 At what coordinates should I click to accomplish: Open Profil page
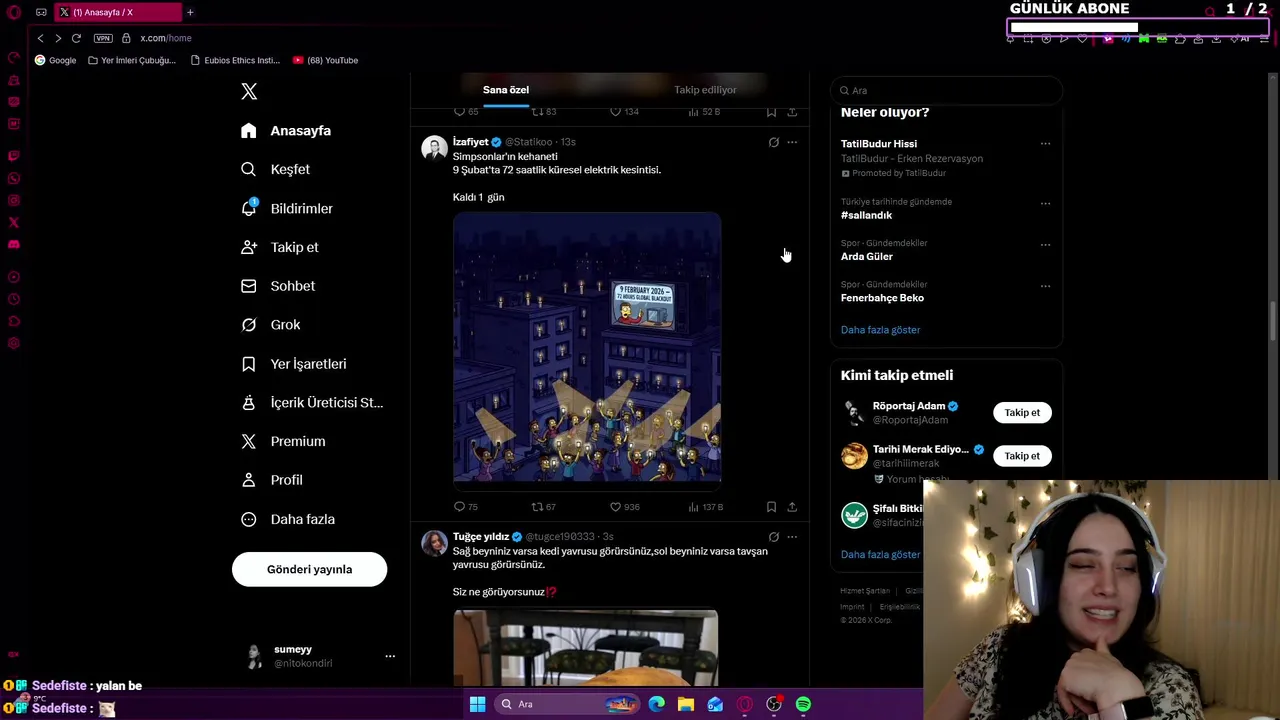[272, 480]
